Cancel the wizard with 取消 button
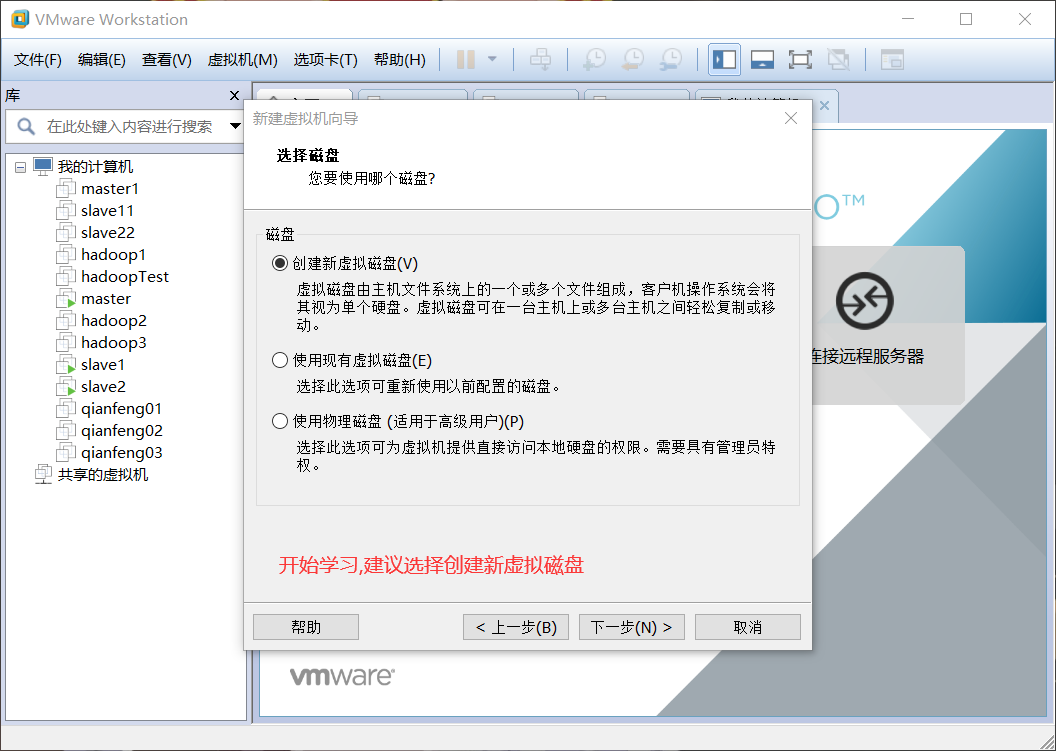 [748, 627]
